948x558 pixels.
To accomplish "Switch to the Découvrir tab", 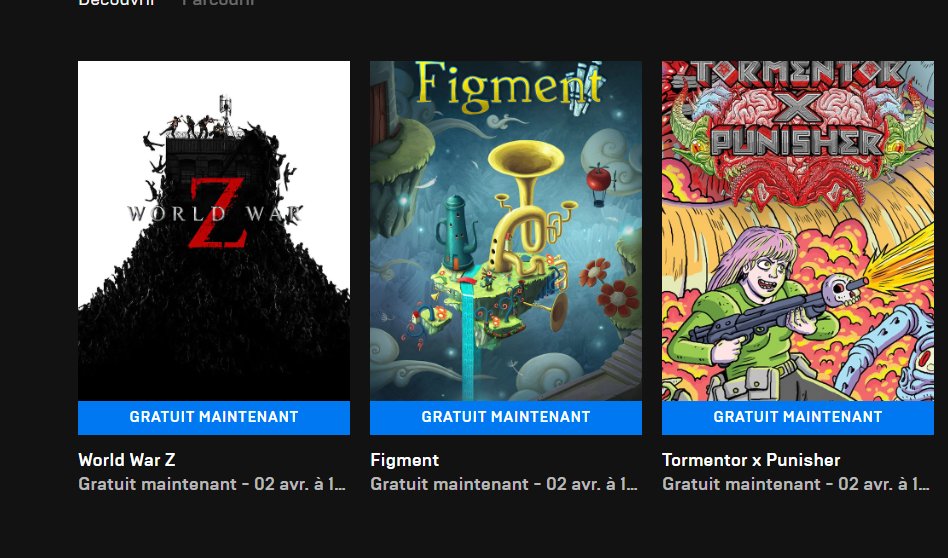I will 117,2.
